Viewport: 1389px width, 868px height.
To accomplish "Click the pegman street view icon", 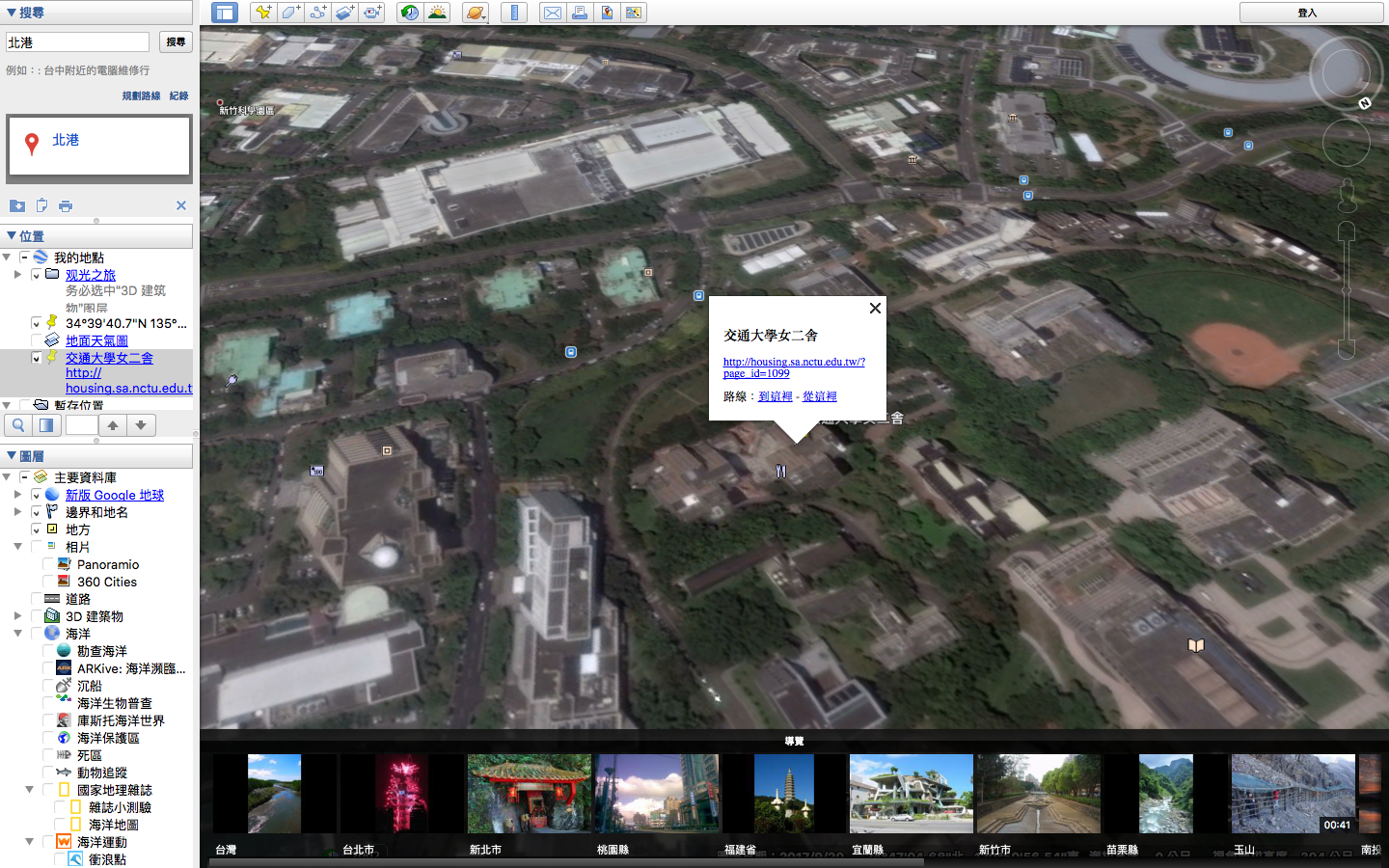I will tap(1348, 196).
